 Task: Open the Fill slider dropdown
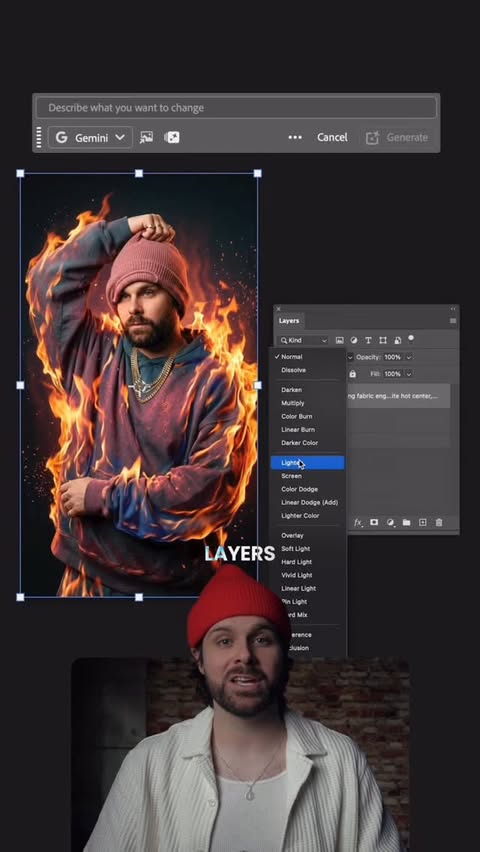click(x=409, y=374)
